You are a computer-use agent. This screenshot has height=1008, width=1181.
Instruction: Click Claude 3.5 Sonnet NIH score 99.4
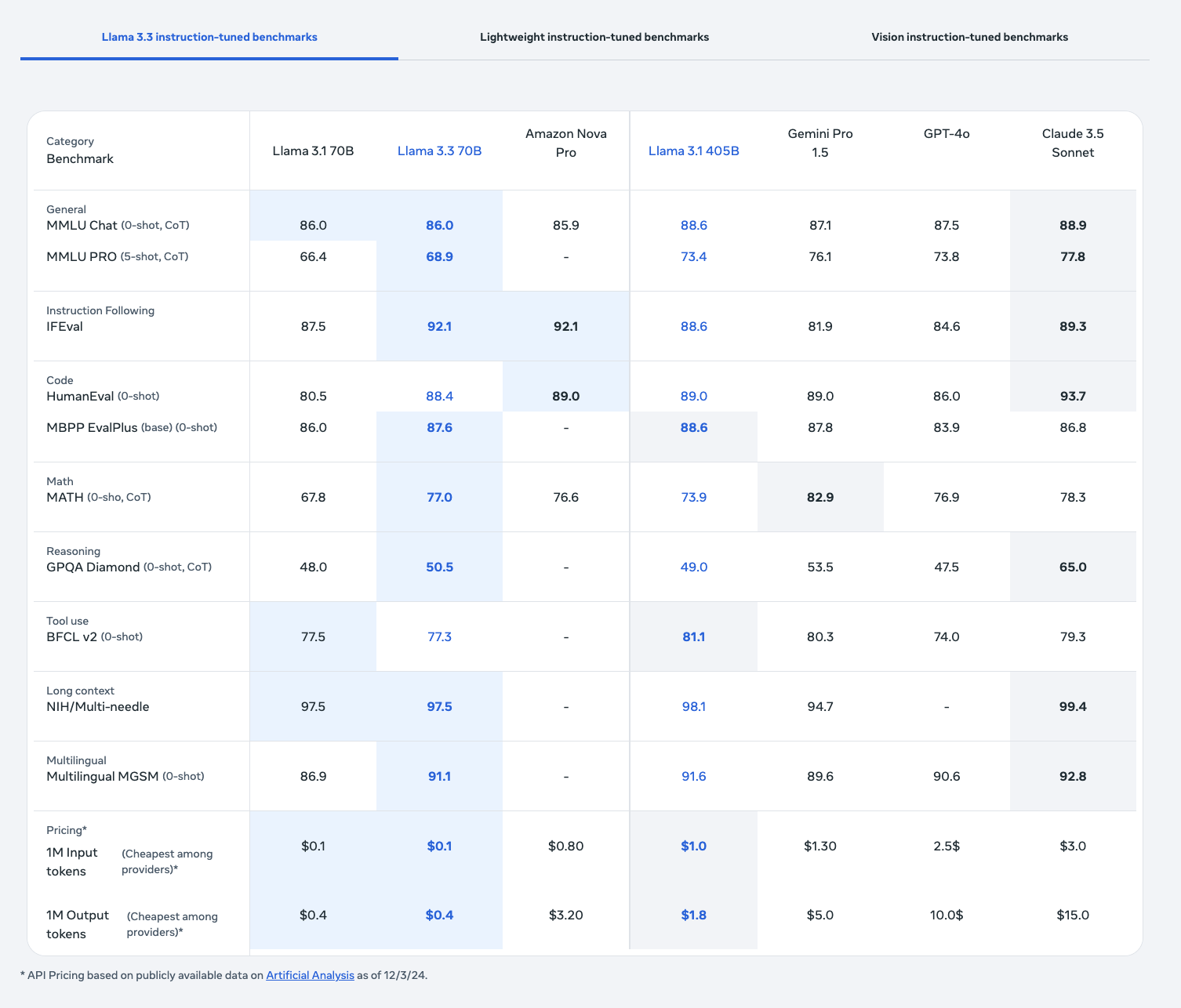pos(1073,706)
